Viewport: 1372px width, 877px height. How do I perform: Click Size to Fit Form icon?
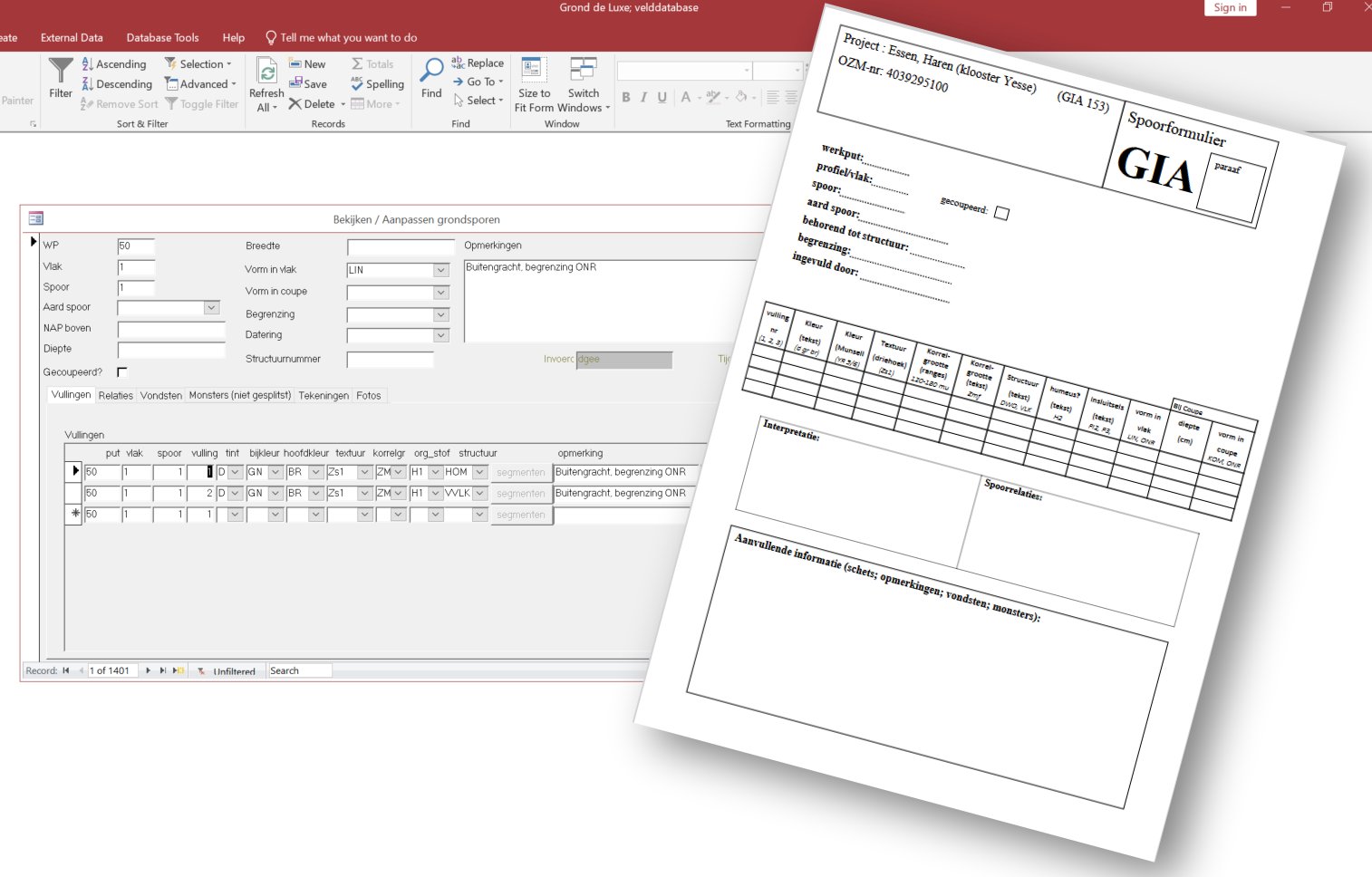(x=534, y=71)
